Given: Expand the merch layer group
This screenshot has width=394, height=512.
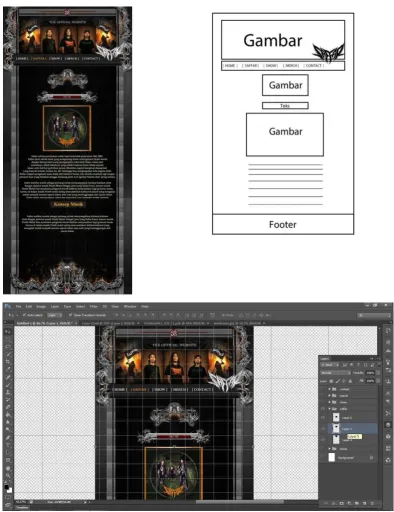Looking at the screenshot, I should (329, 396).
